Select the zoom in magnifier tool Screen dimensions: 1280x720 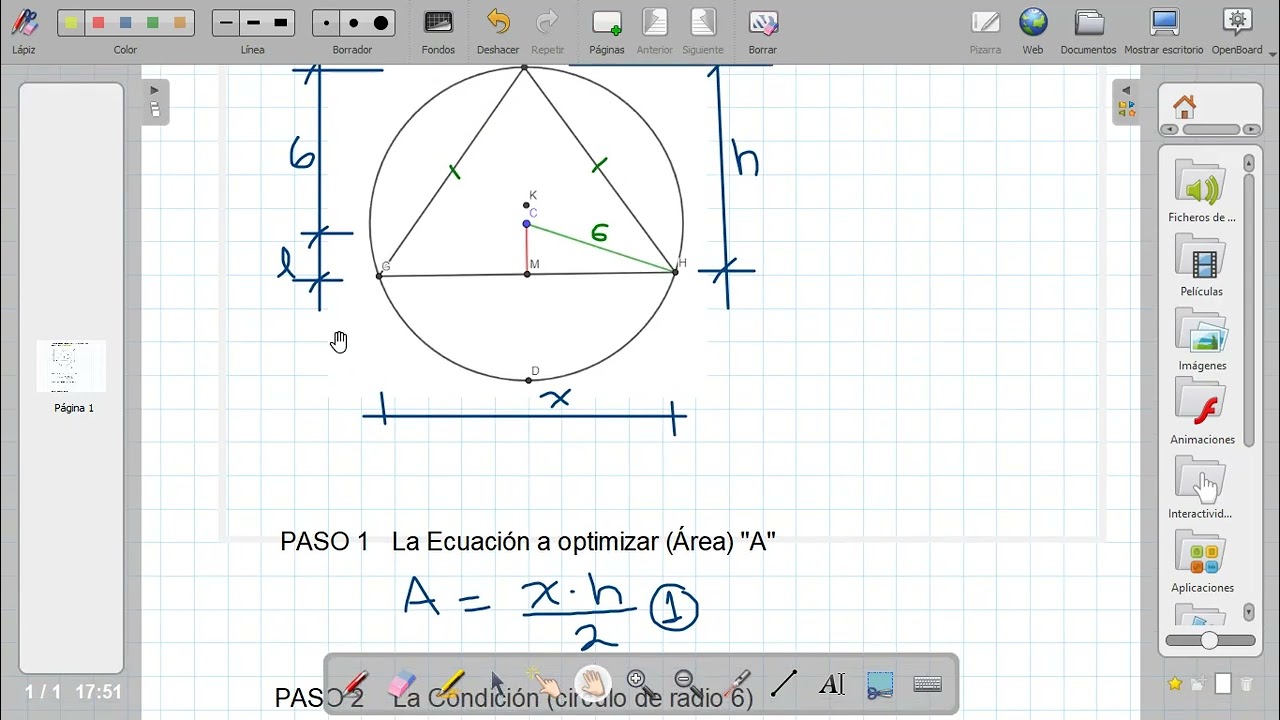640,684
